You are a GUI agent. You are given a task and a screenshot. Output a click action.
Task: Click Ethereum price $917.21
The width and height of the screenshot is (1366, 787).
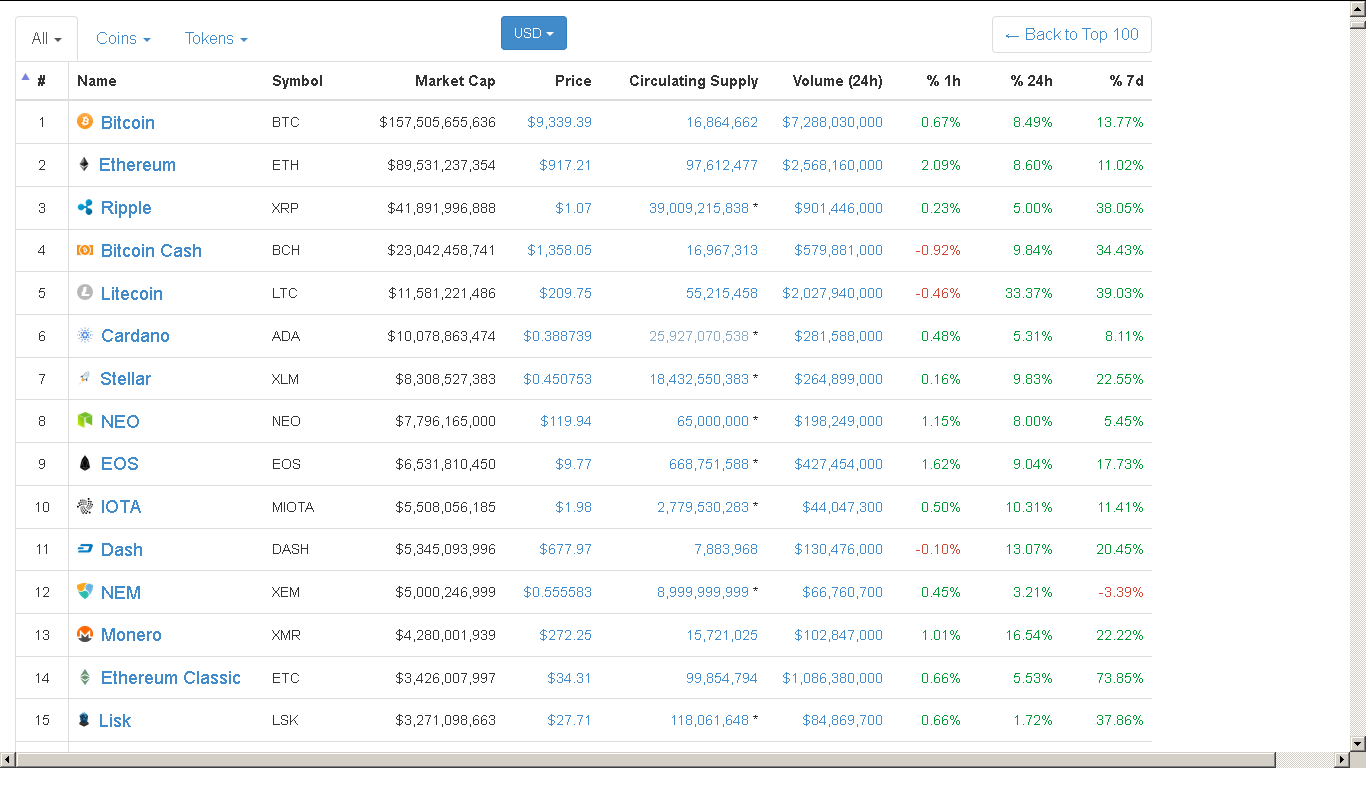click(565, 165)
